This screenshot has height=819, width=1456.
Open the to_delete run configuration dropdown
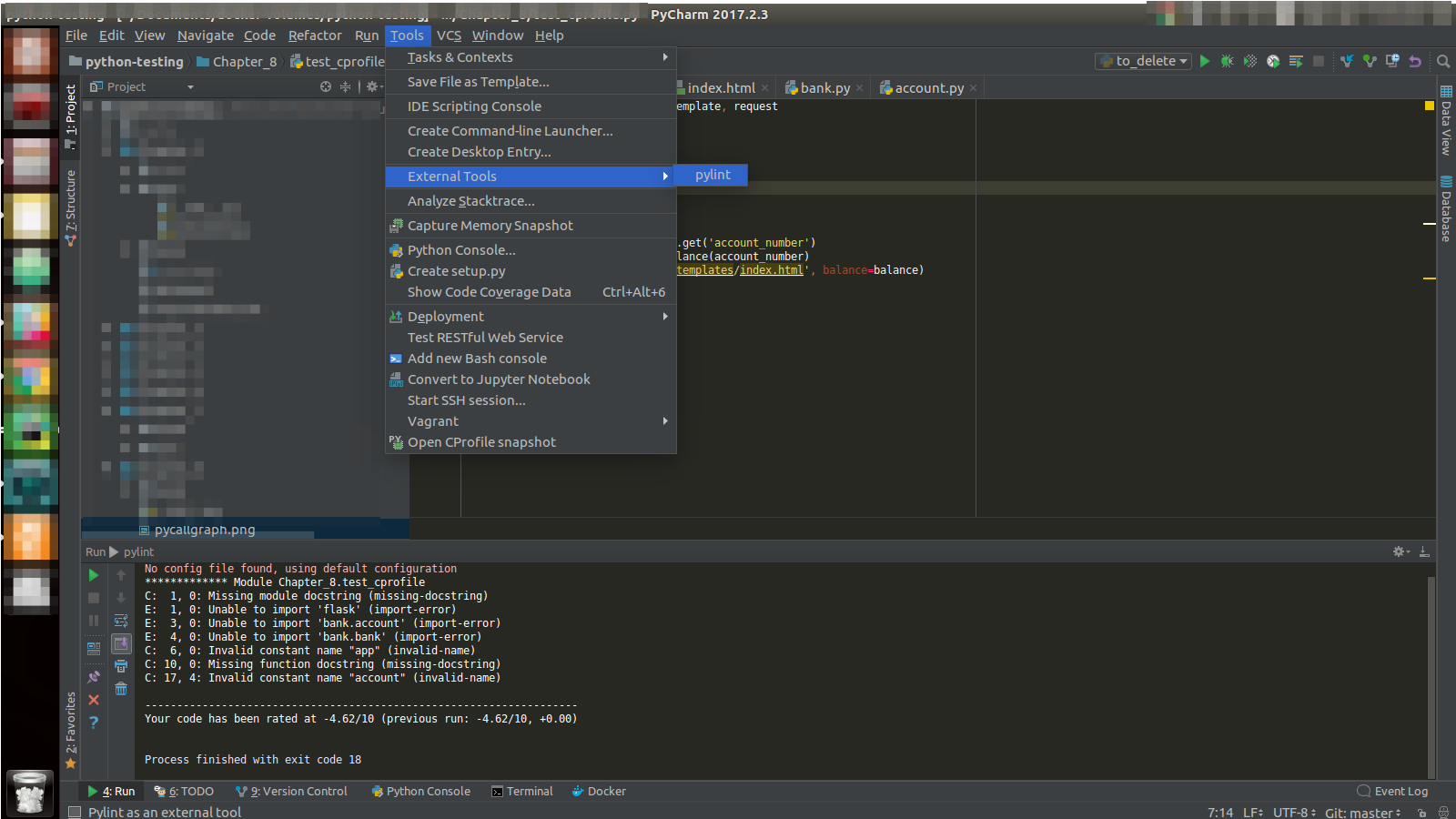pyautogui.click(x=1144, y=61)
